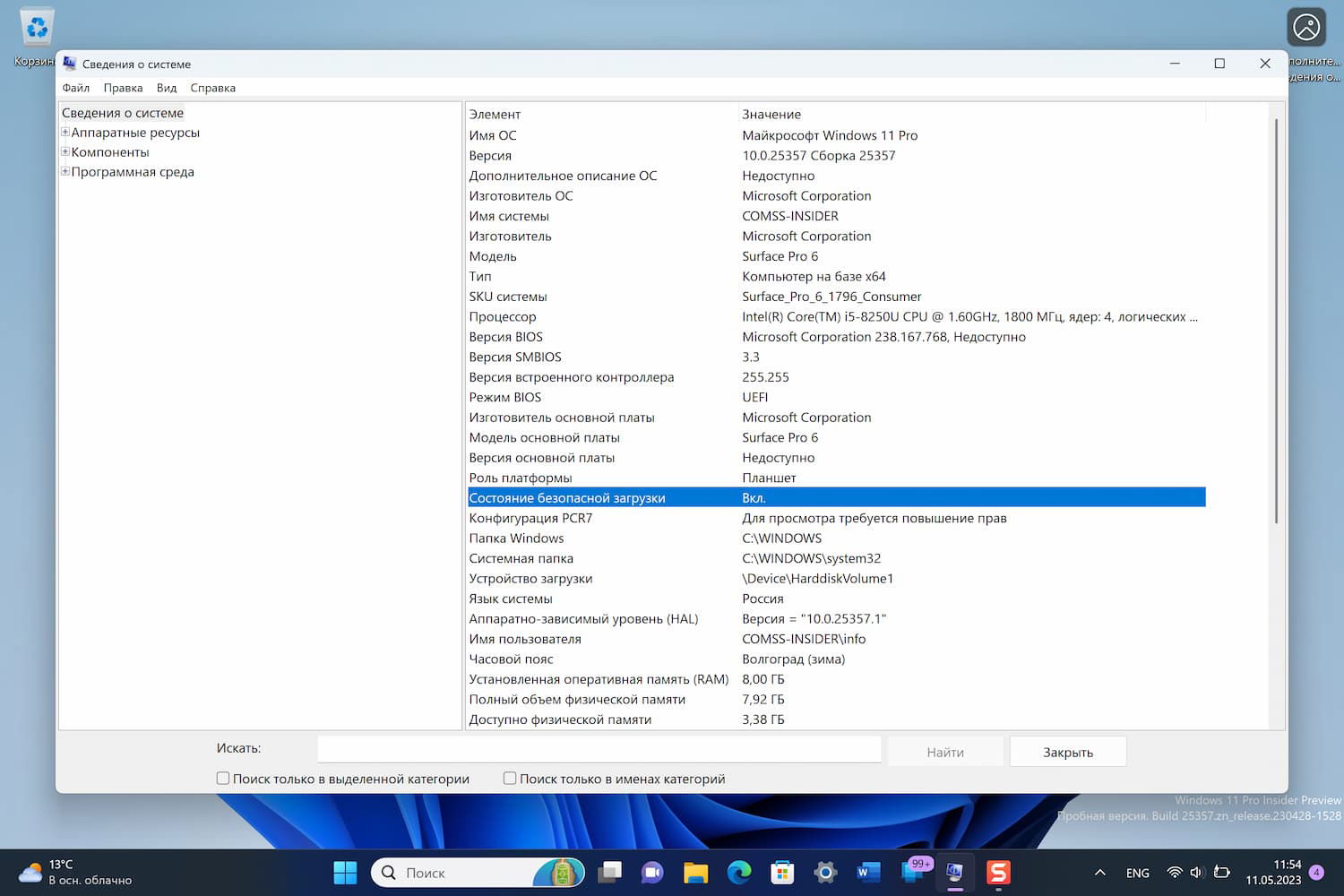This screenshot has height=896, width=1344.
Task: Select the Имя системы row
Action: pyautogui.click(x=836, y=216)
